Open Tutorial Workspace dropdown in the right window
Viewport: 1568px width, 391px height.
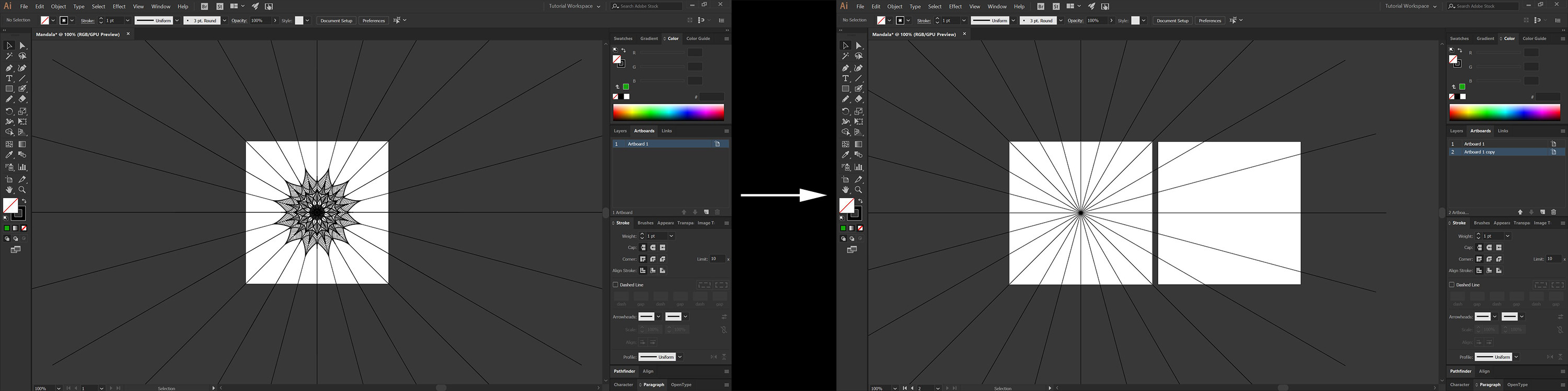1410,6
